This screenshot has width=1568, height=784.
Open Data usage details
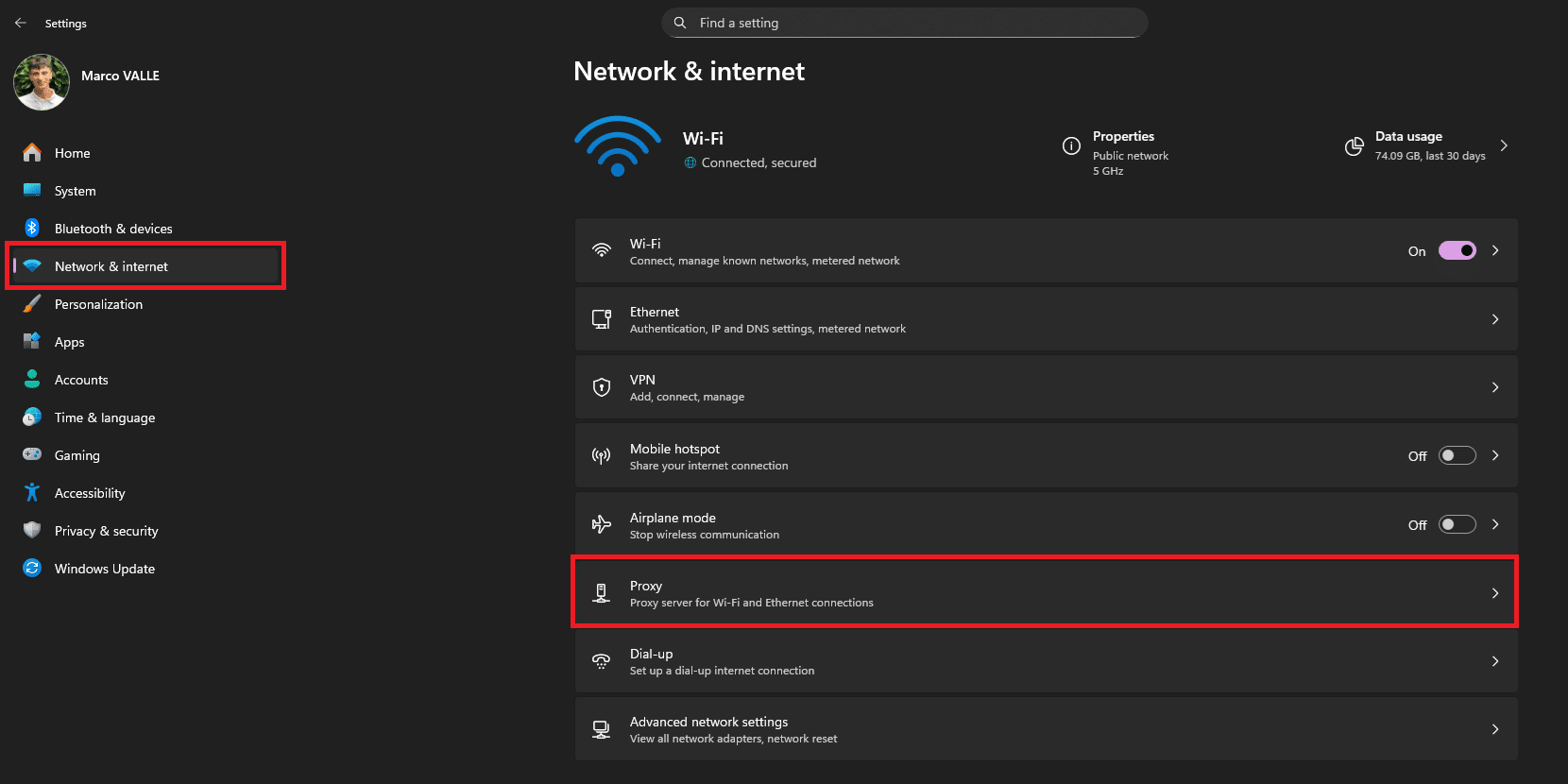click(x=1504, y=145)
